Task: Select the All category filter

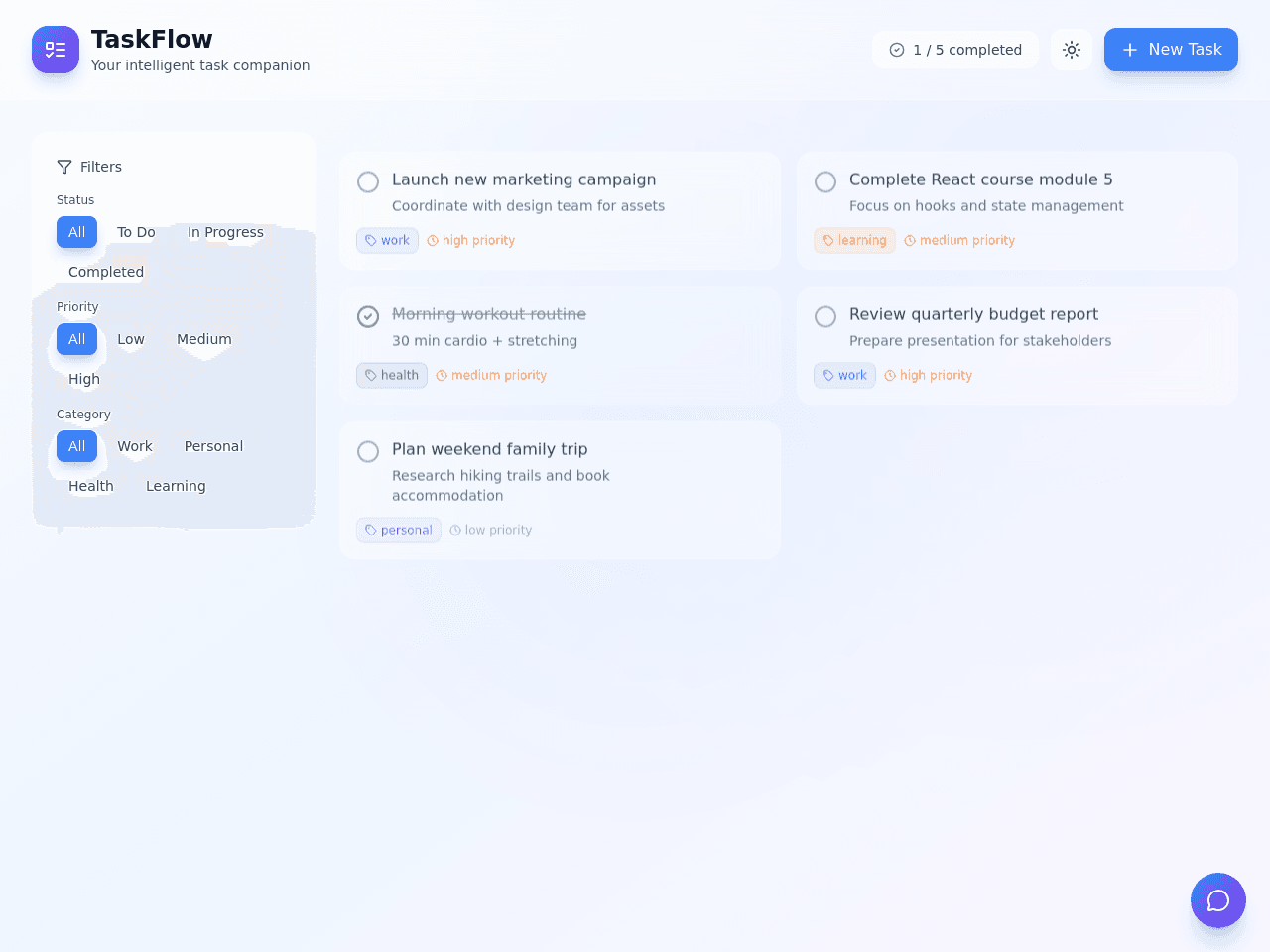Action: [x=76, y=446]
